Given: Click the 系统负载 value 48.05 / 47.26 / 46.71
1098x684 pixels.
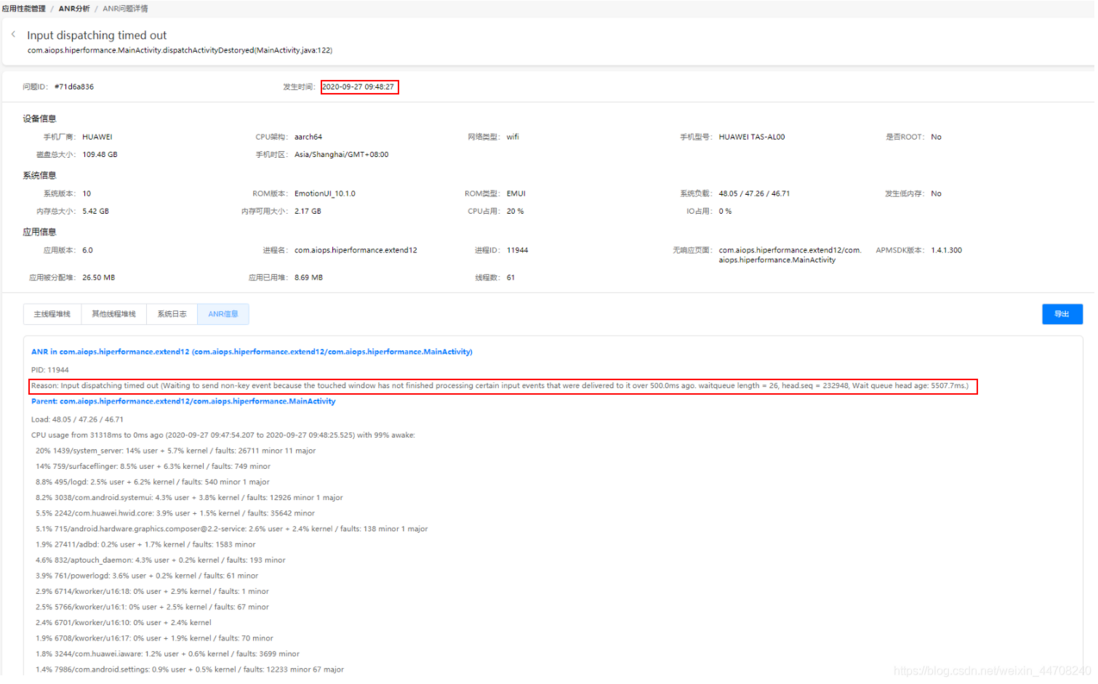Looking at the screenshot, I should 754,194.
